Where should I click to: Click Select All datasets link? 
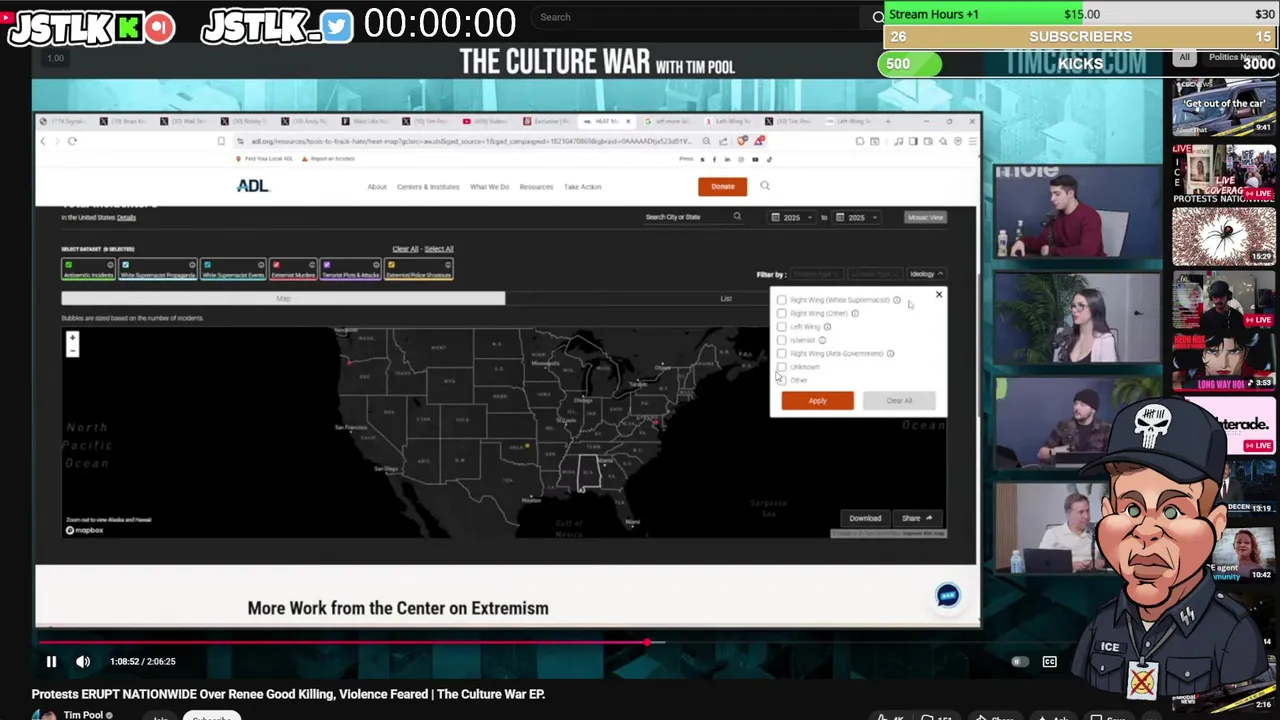tap(438, 249)
